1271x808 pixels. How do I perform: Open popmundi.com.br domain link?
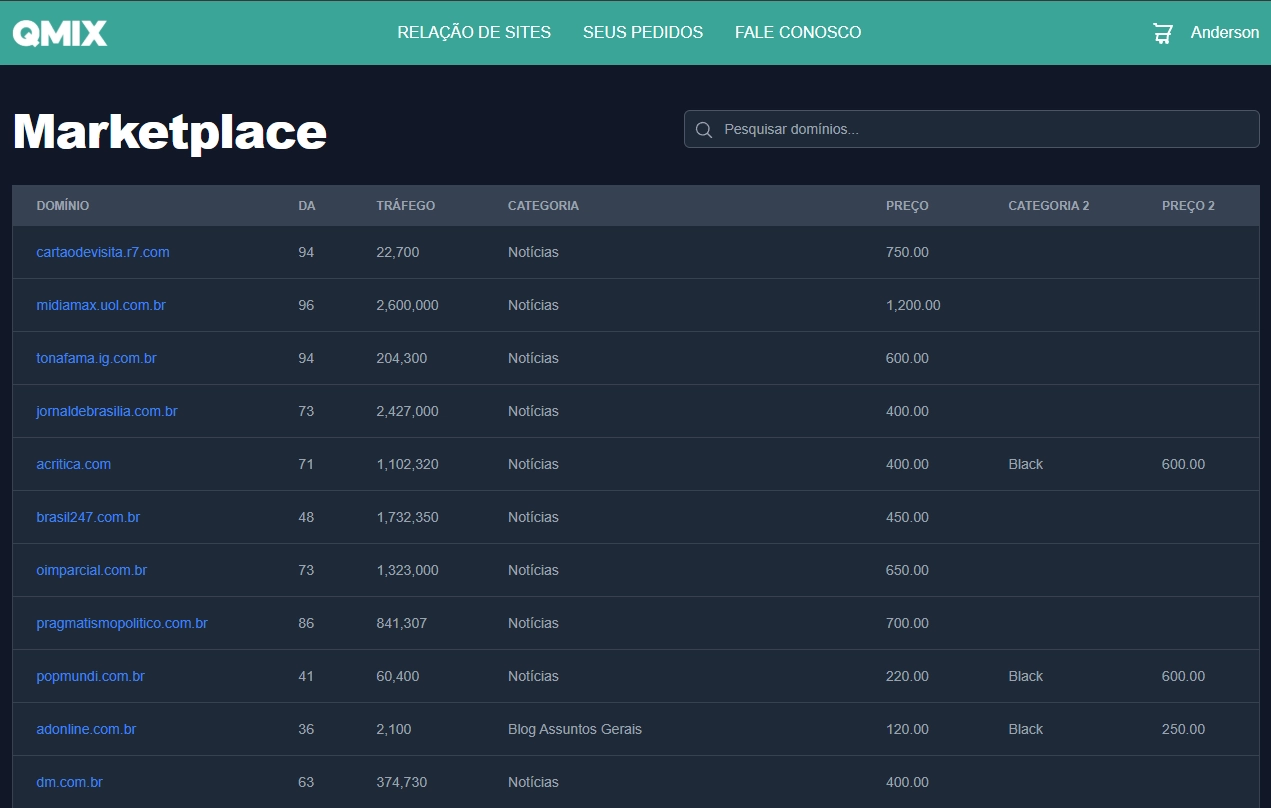click(x=91, y=676)
